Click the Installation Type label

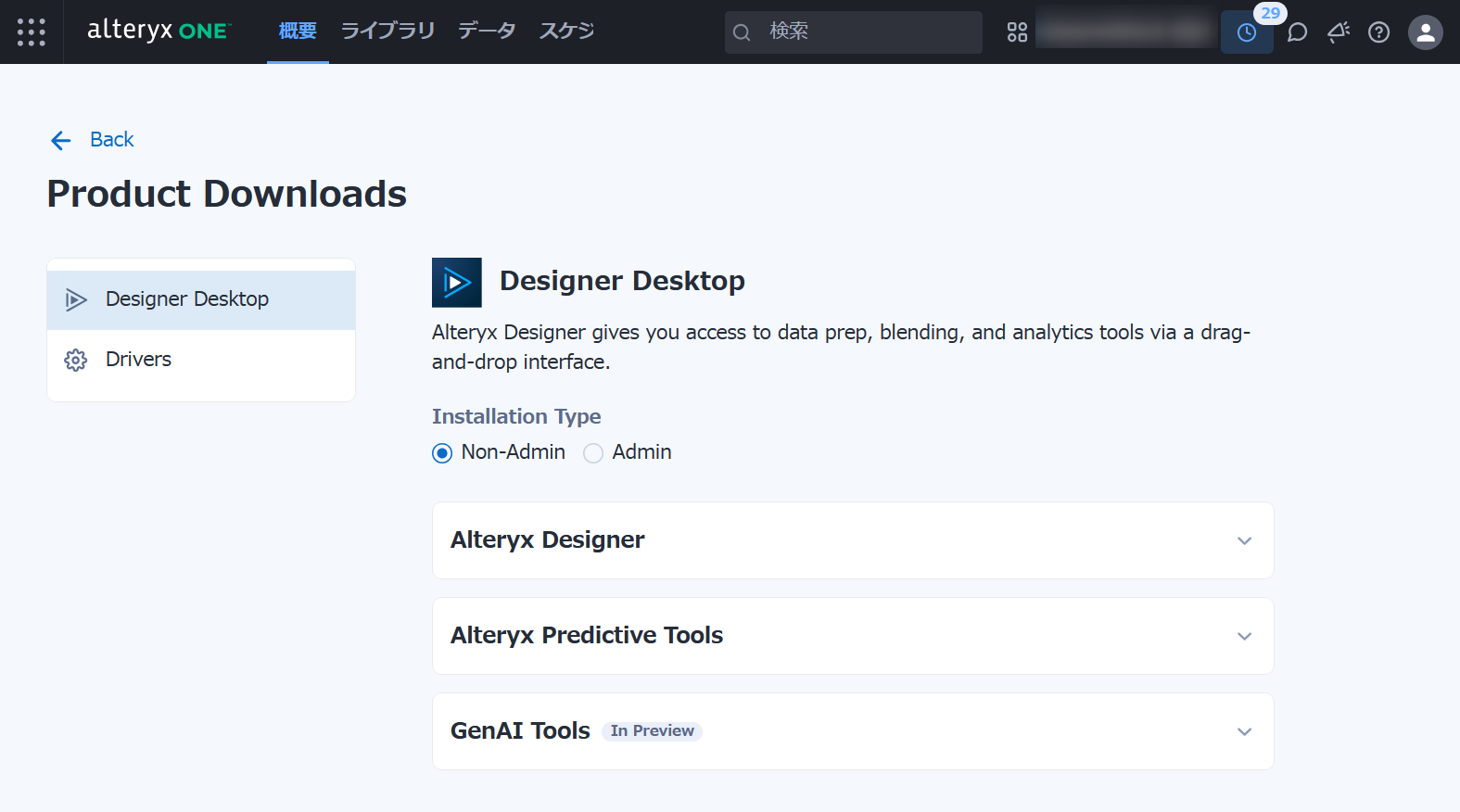click(x=516, y=416)
